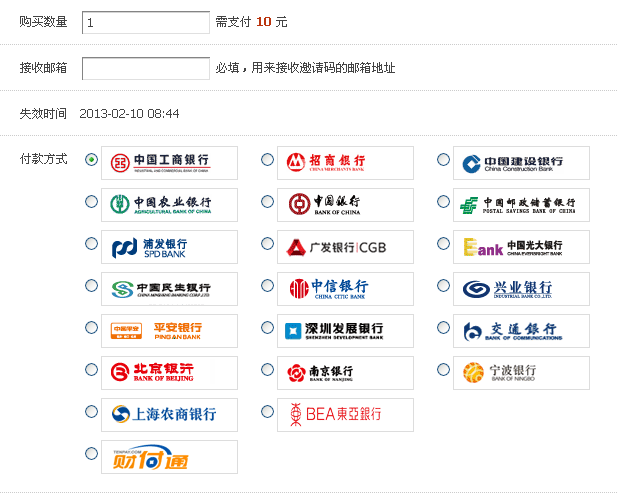This screenshot has height=496, width=618.
Task: Choose the 交通银行 radio option
Action: 443,328
